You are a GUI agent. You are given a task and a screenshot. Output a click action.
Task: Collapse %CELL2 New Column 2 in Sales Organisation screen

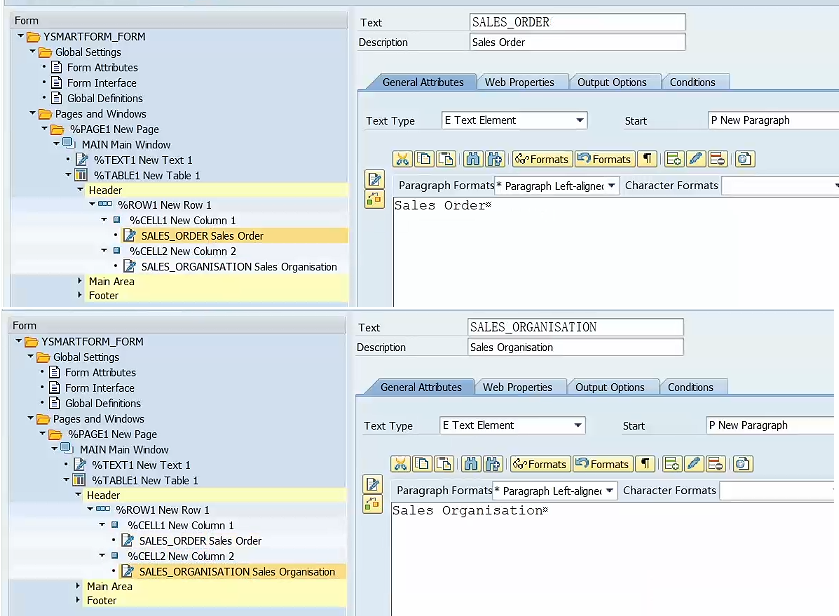coord(102,556)
